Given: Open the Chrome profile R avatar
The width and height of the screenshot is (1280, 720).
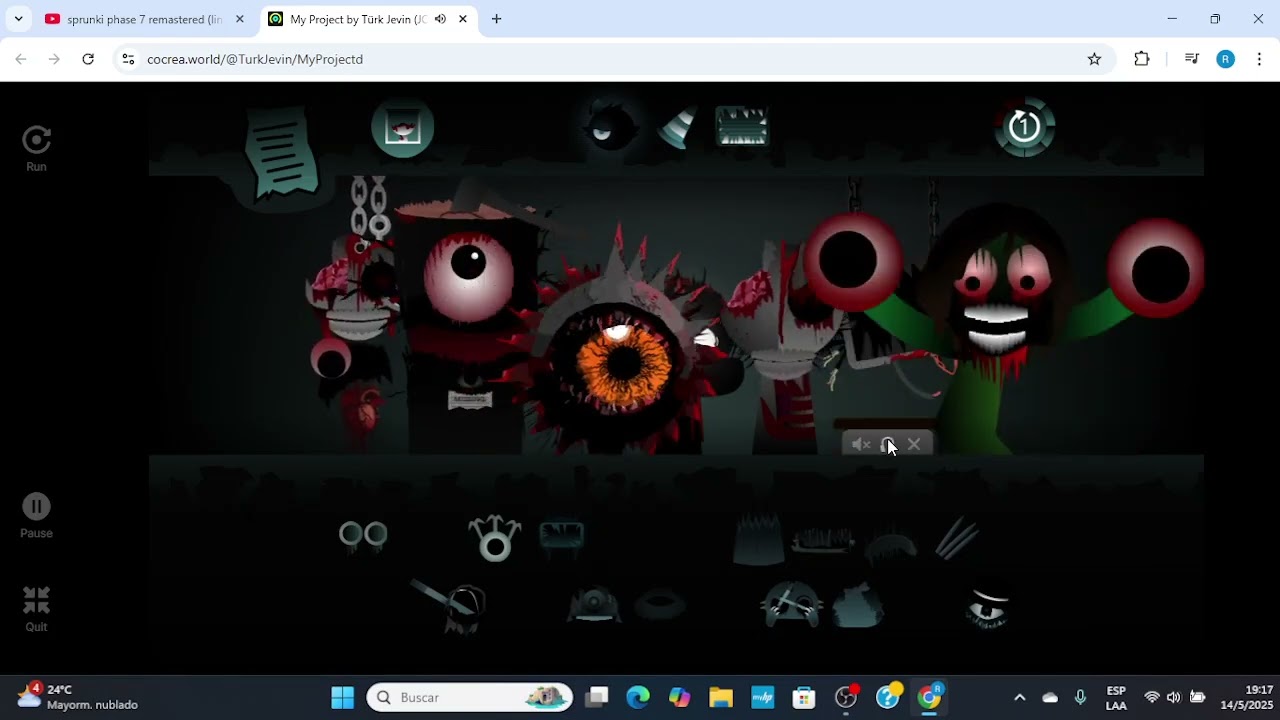Looking at the screenshot, I should tap(1225, 59).
